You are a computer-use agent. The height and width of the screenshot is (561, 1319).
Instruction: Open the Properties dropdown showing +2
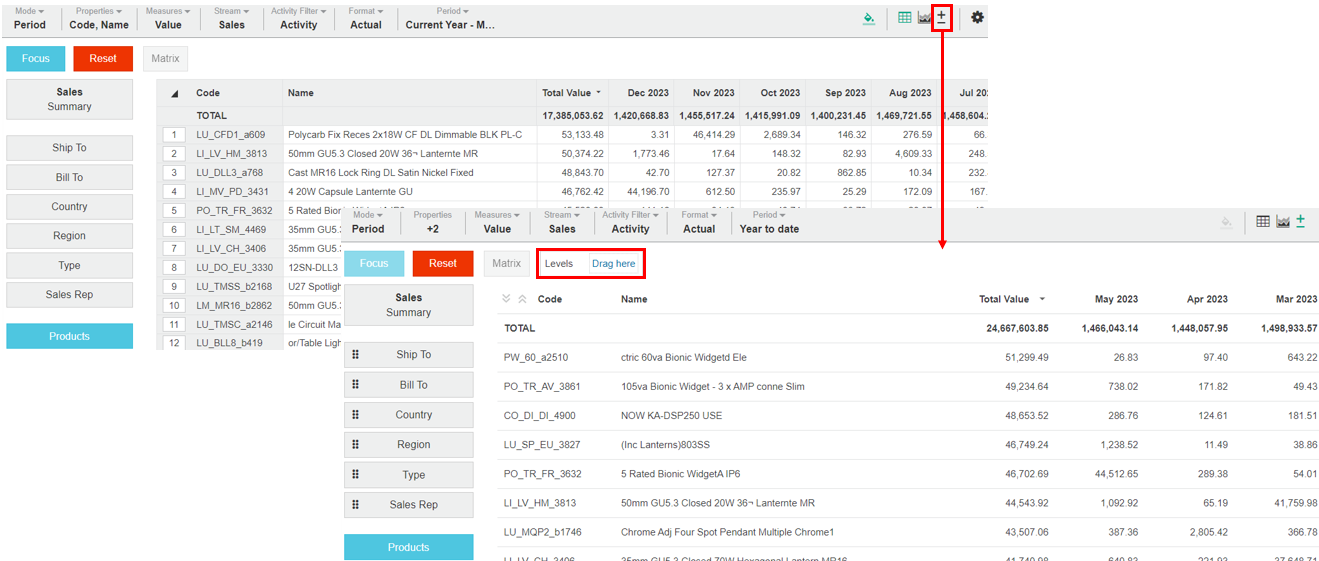[432, 222]
